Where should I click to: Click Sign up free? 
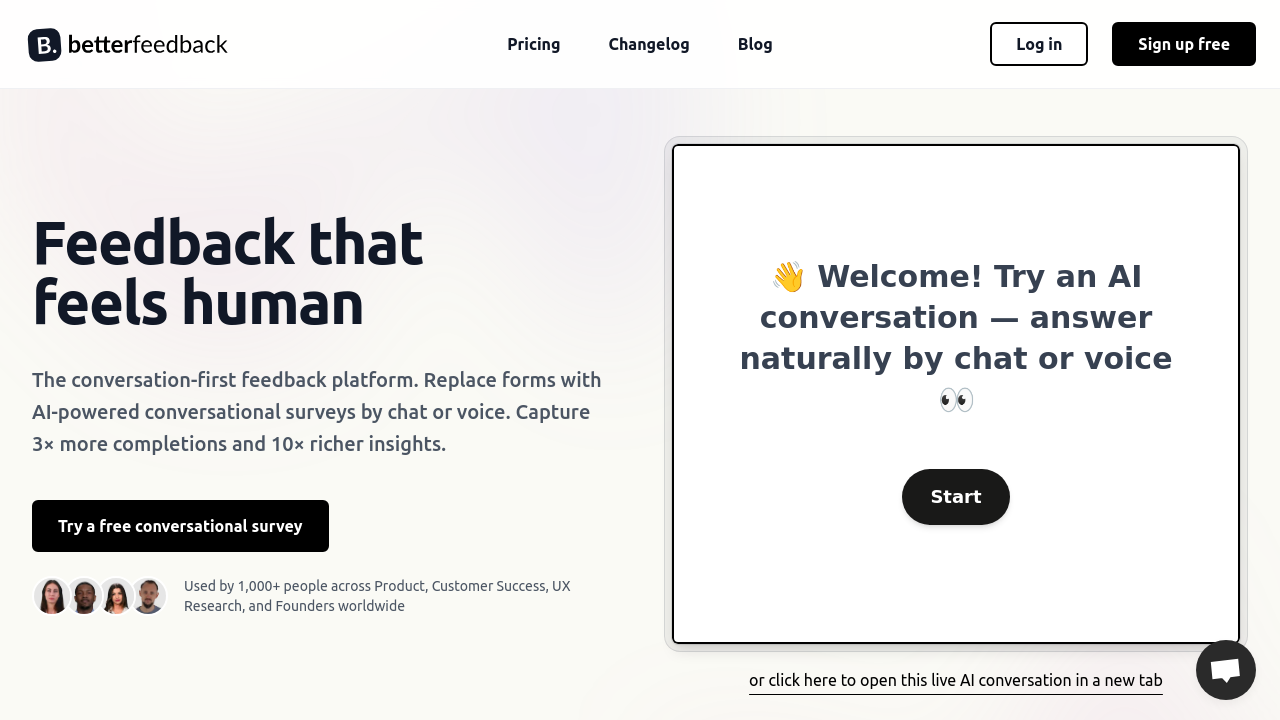tap(1183, 44)
